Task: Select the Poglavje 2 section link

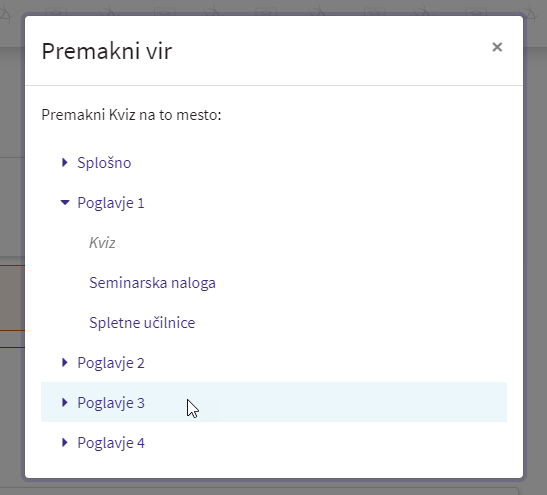Action: point(111,363)
